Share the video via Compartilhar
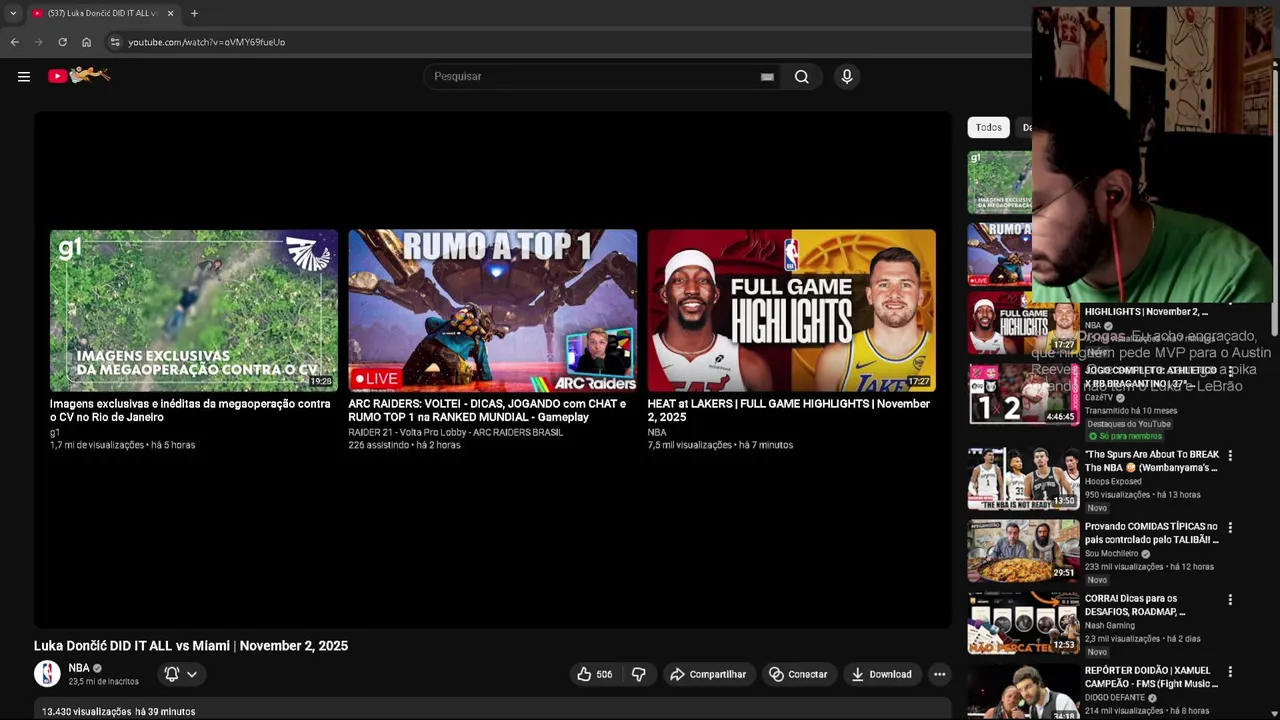Screen dimensions: 1280x720 point(708,674)
